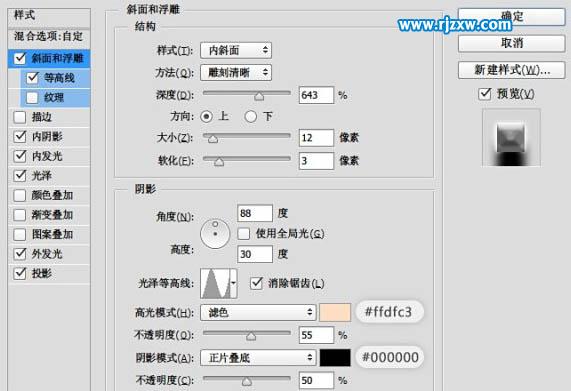Select the 下 direction radio button
The height and width of the screenshot is (391, 571).
pyautogui.click(x=251, y=116)
